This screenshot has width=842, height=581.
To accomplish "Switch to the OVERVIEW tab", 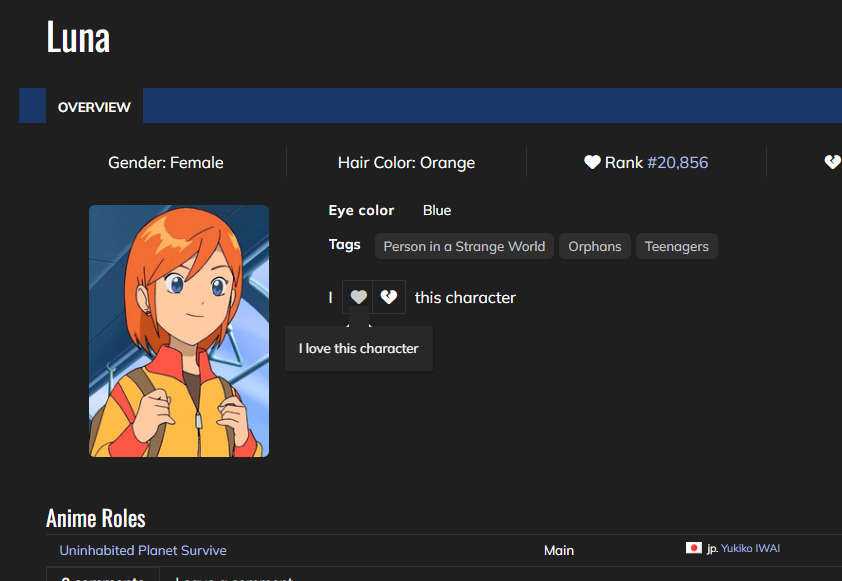I will click(x=94, y=107).
